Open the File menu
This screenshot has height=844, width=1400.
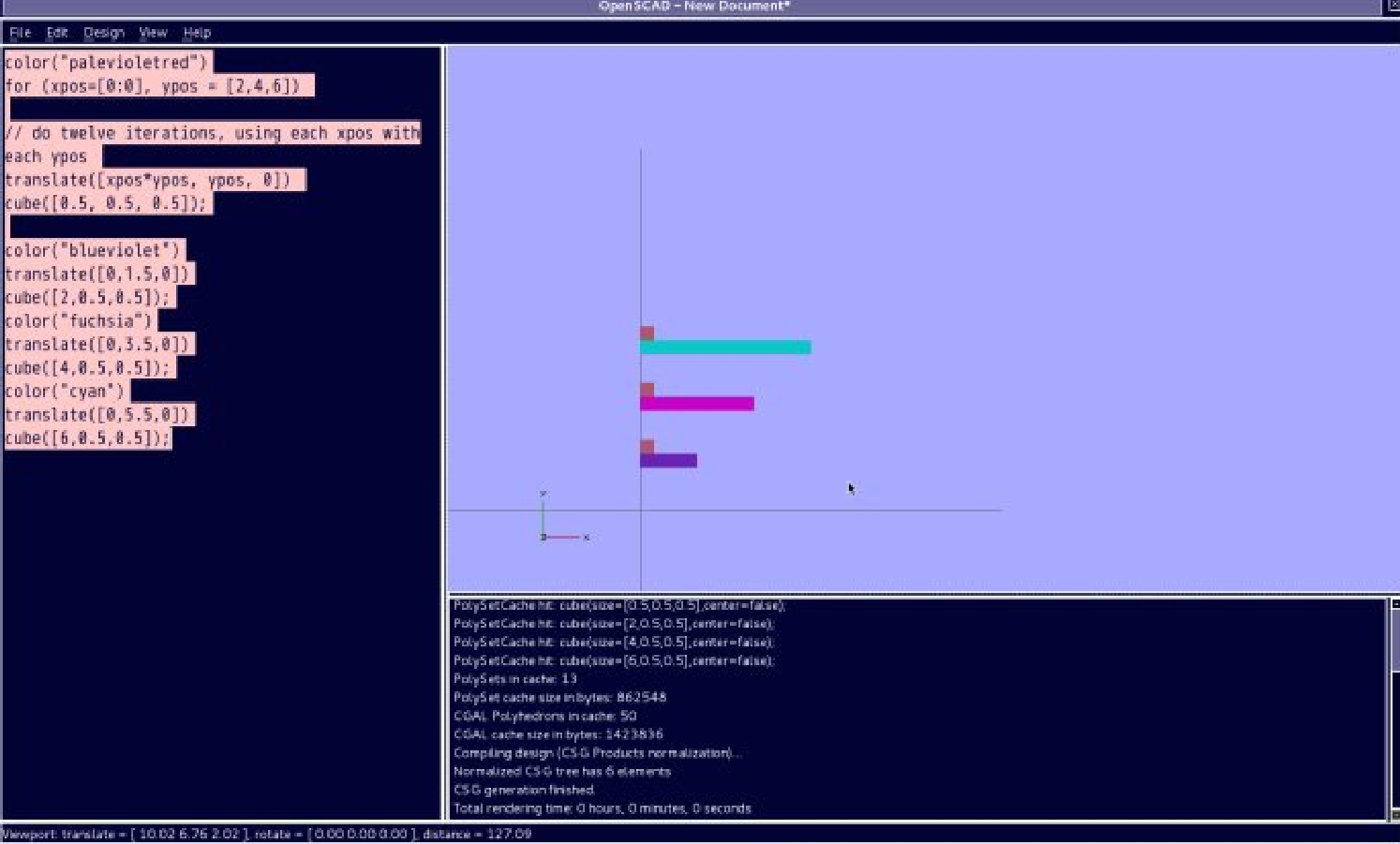(20, 33)
